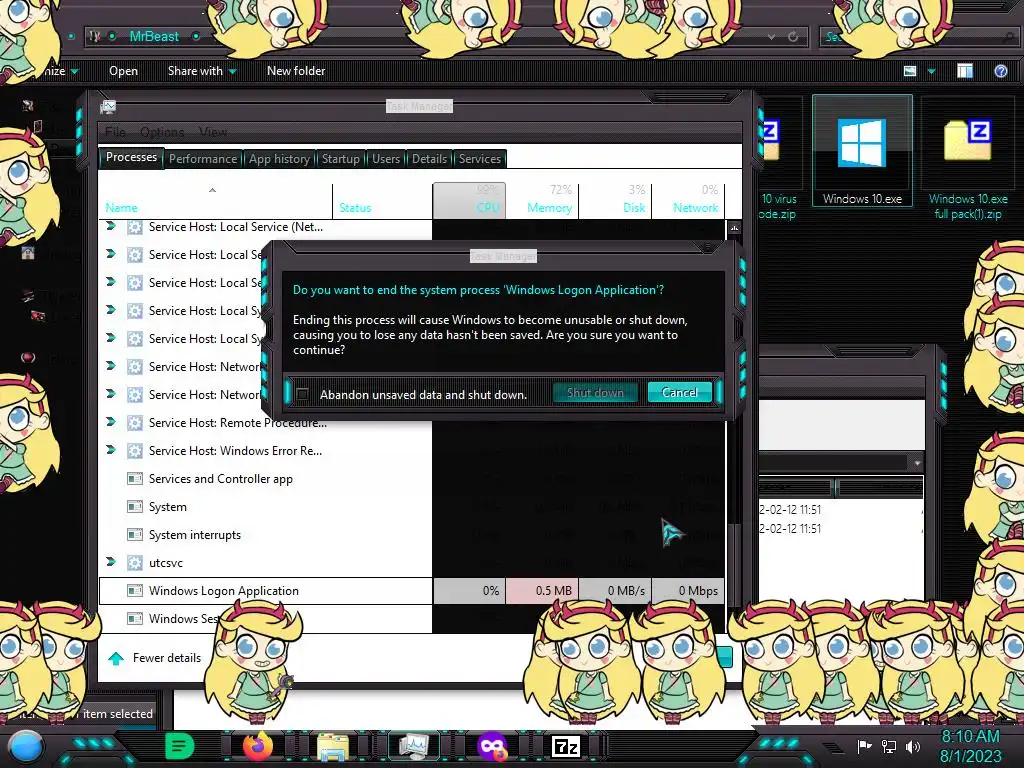Select Windows Logon Application row
Image resolution: width=1024 pixels, height=768 pixels.
[411, 590]
